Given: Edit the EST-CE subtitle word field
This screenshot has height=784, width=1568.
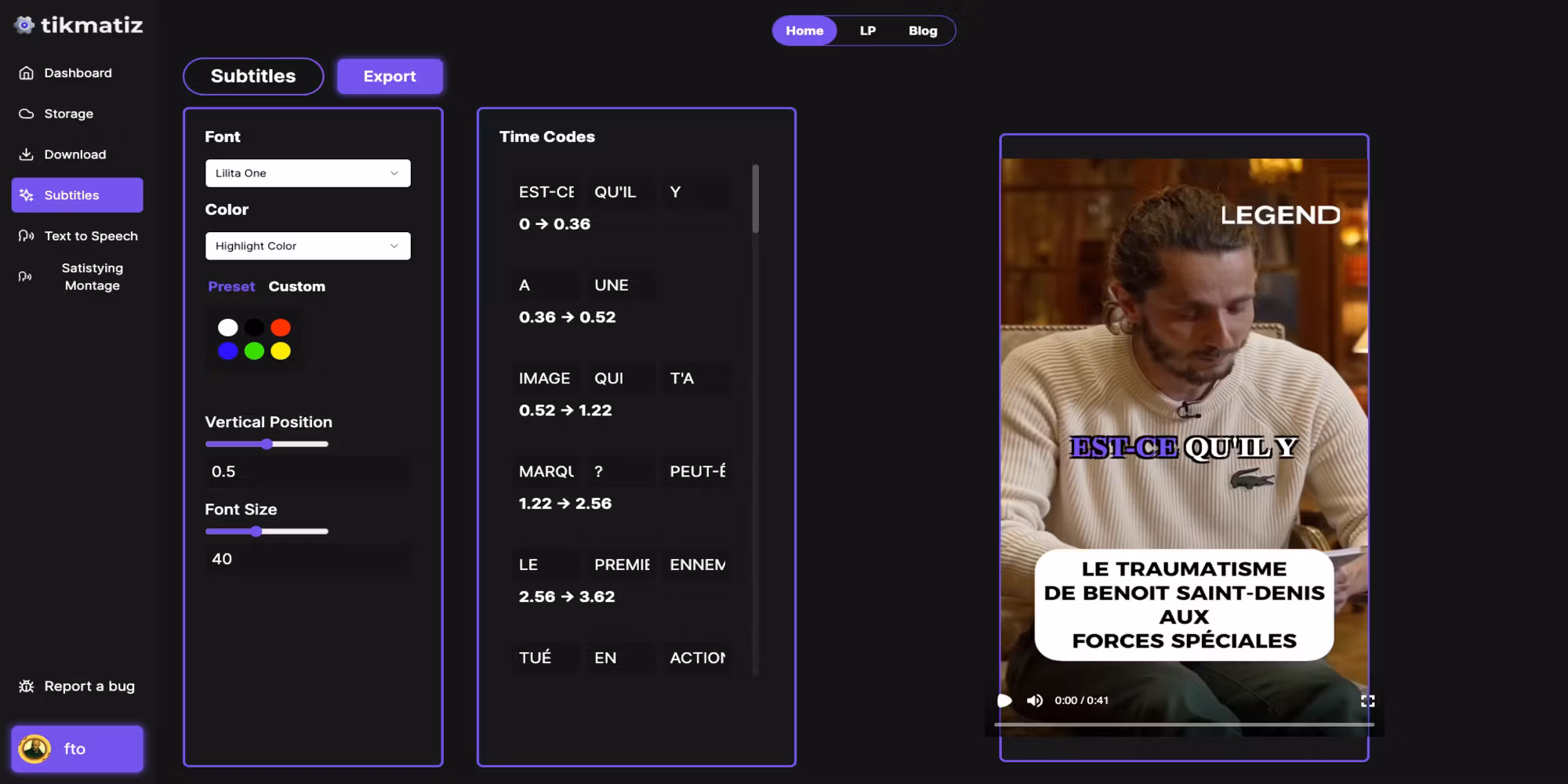Looking at the screenshot, I should [x=546, y=192].
